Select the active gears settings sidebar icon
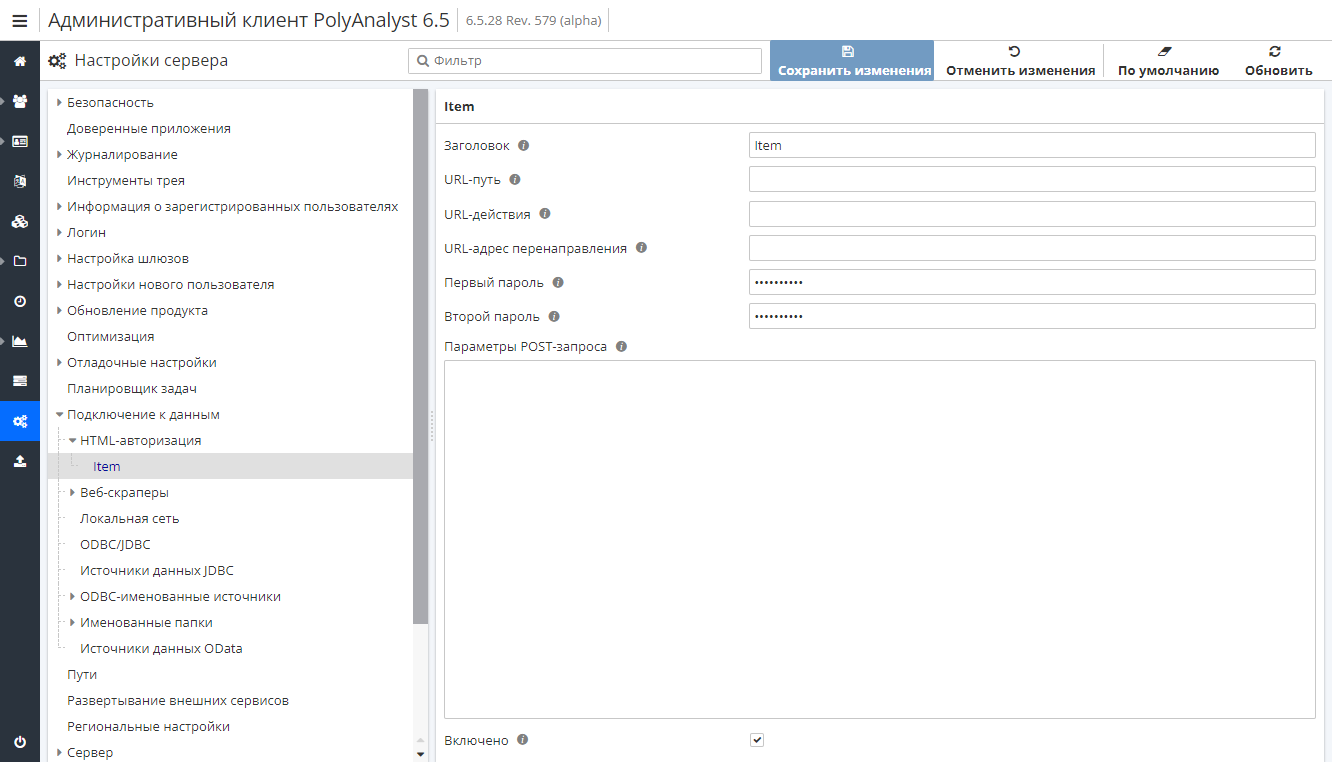This screenshot has width=1332, height=762. coord(20,421)
